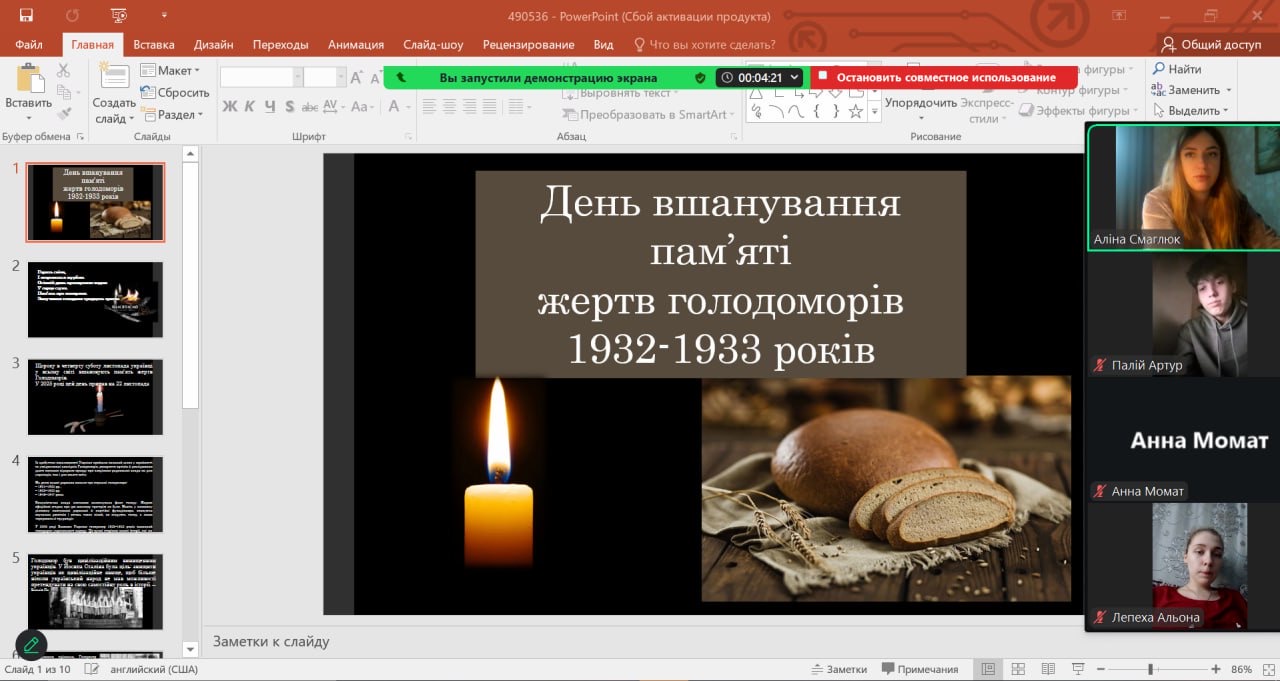This screenshot has height=681, width=1280.
Task: Switch to the Анимация tab
Action: 355,45
